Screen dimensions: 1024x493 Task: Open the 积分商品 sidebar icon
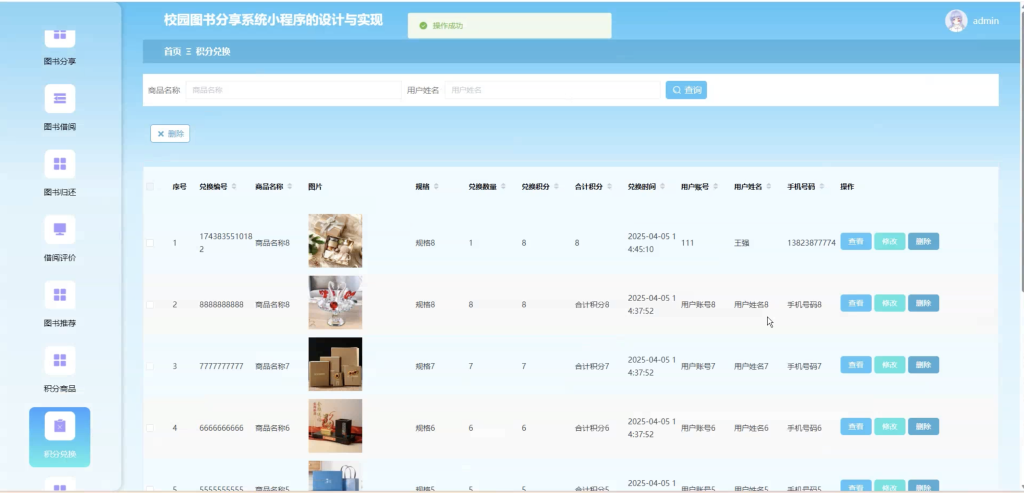[59, 360]
